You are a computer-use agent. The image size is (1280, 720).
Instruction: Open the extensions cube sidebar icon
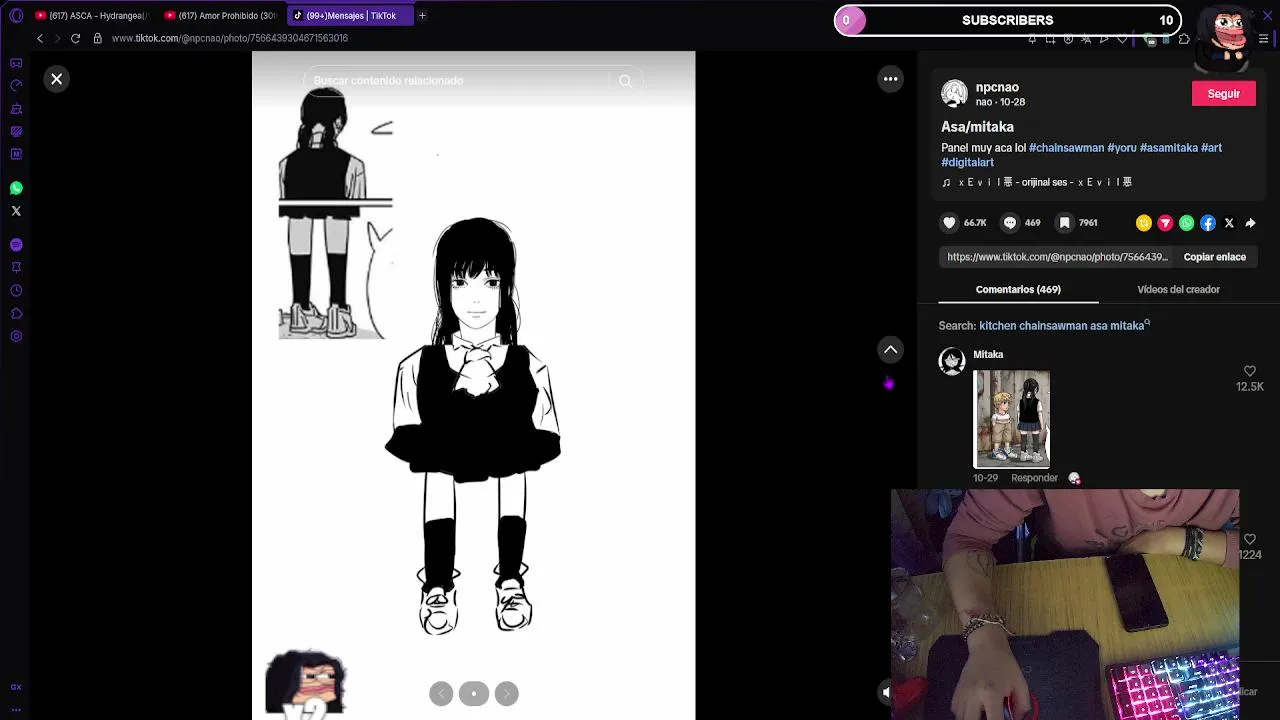click(x=16, y=314)
